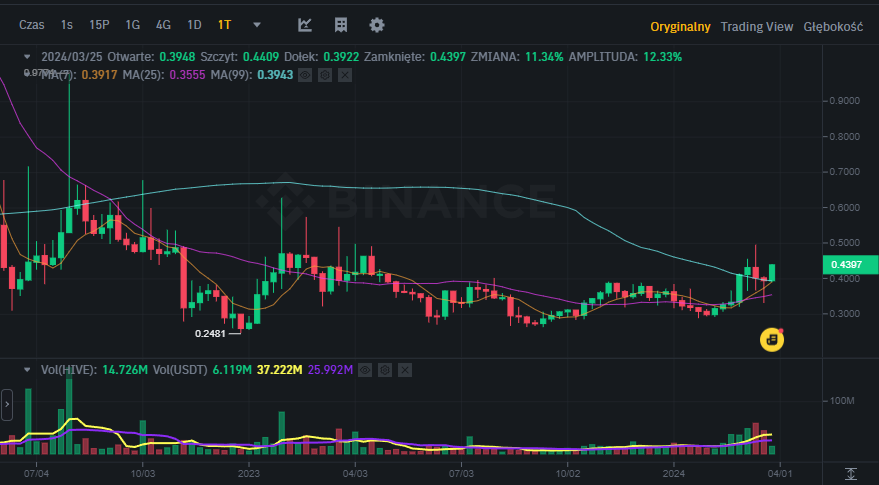
Task: Open the more time intervals dropdown
Action: click(x=257, y=25)
